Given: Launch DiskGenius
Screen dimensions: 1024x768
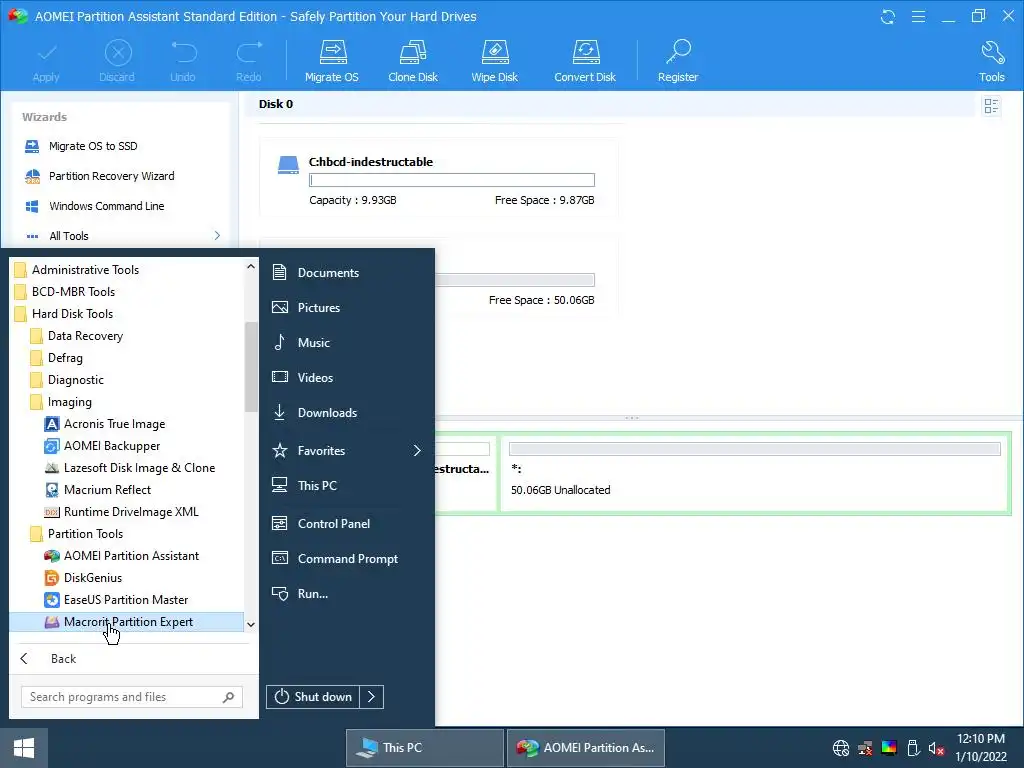Looking at the screenshot, I should (93, 578).
